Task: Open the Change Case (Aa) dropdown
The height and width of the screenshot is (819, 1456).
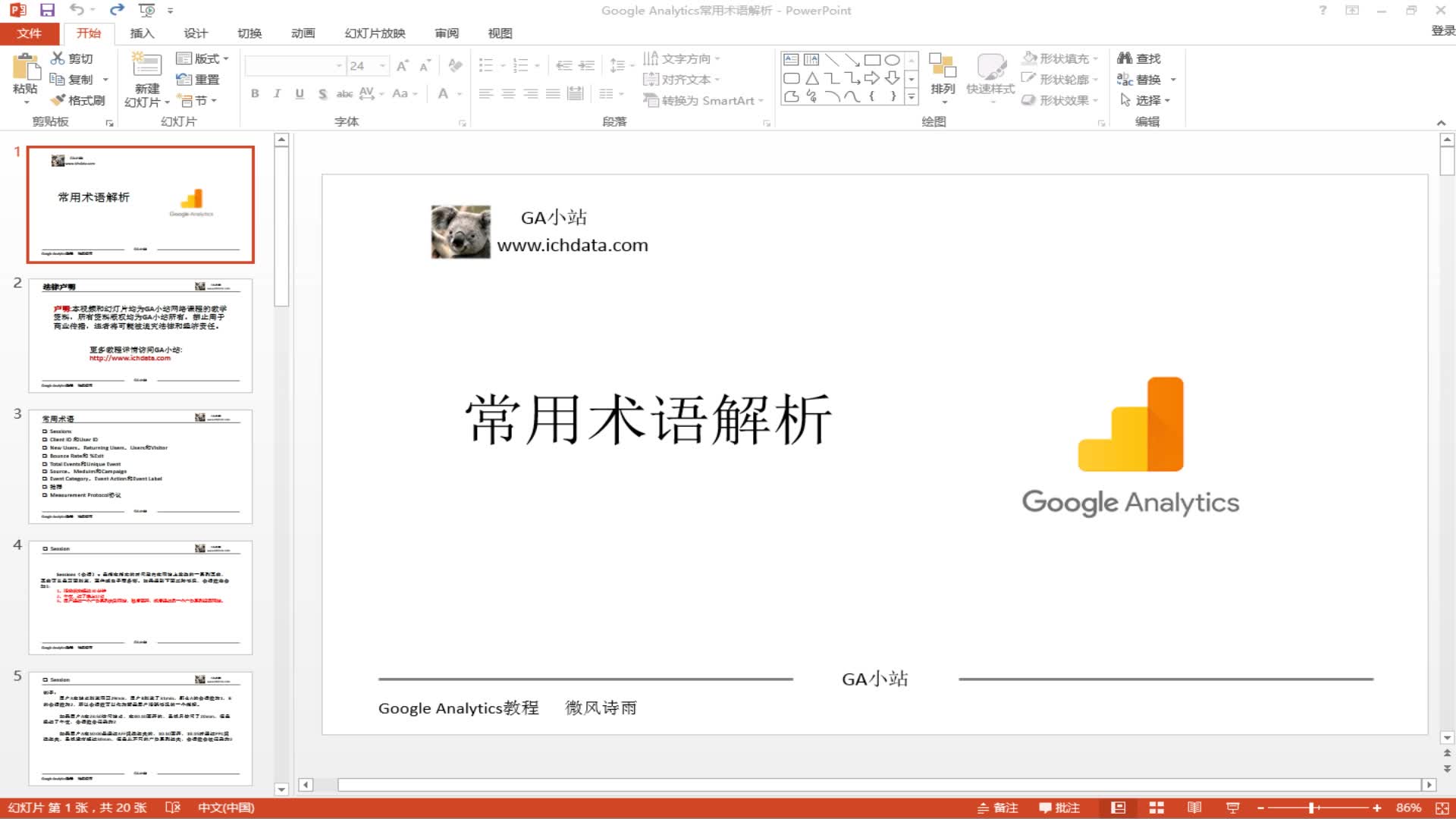Action: (x=405, y=93)
